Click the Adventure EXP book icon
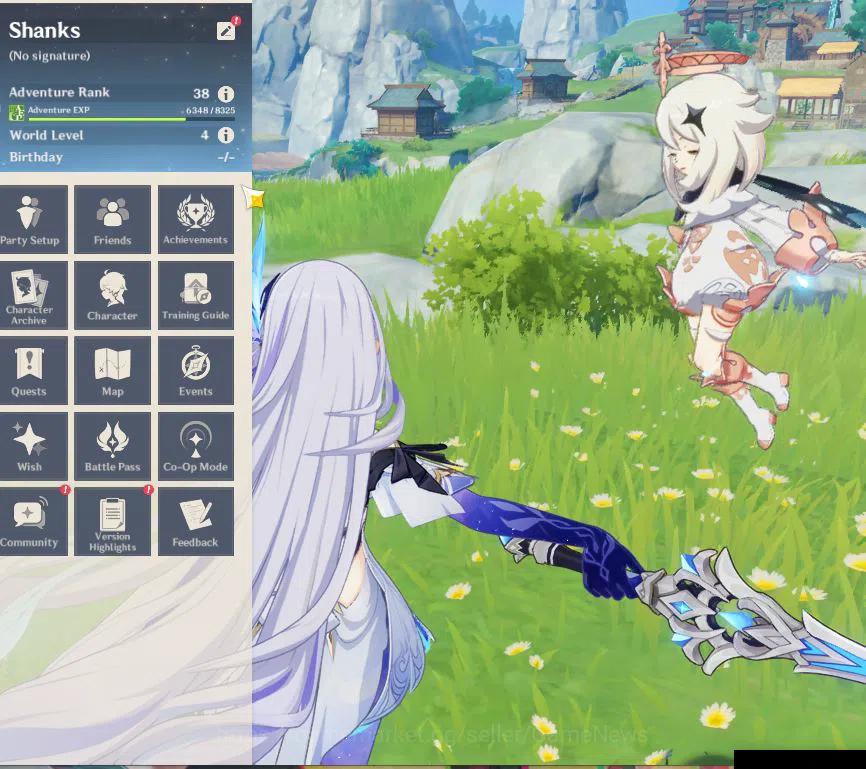This screenshot has width=866, height=769. [x=17, y=112]
